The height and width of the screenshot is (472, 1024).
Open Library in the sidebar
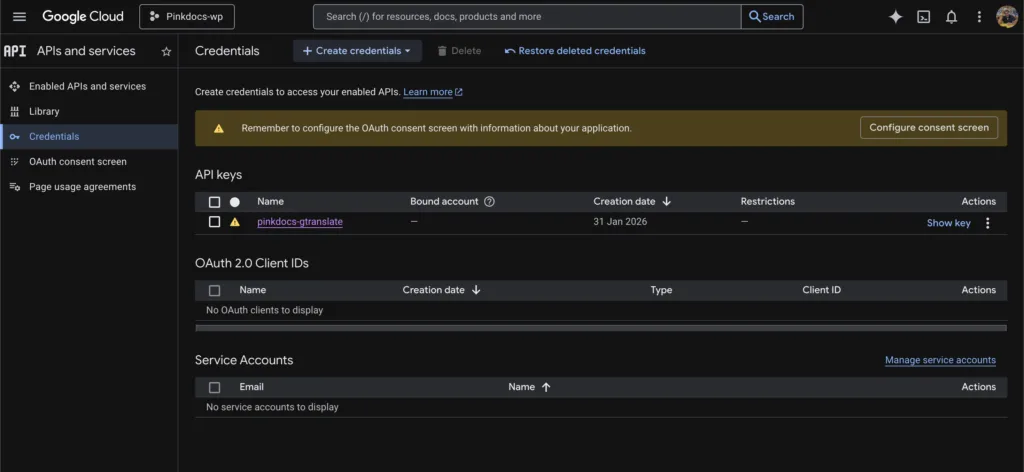(44, 111)
